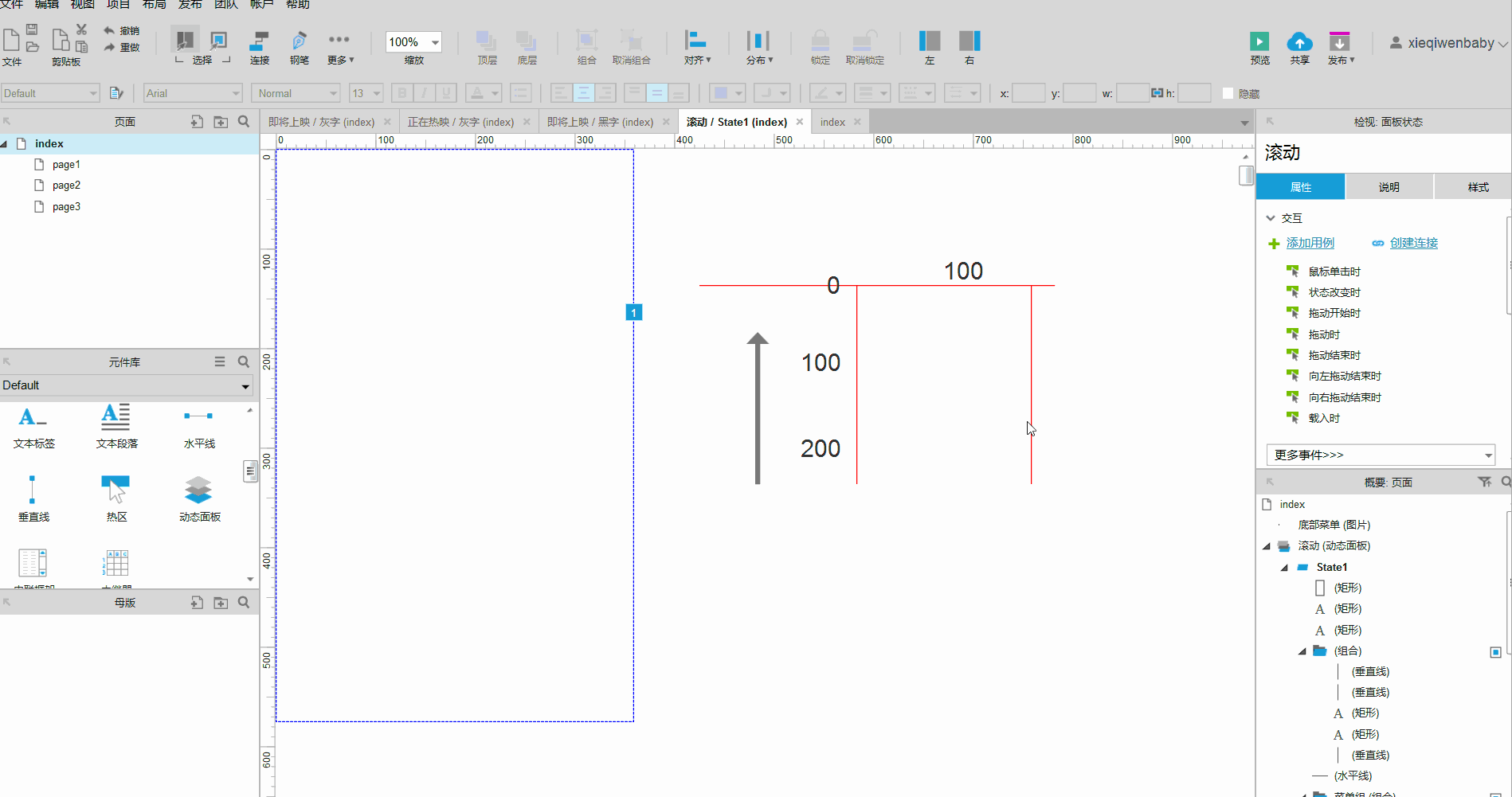The width and height of the screenshot is (1512, 797).
Task: Select the OnLoad (载入时) event
Action: 1324,418
